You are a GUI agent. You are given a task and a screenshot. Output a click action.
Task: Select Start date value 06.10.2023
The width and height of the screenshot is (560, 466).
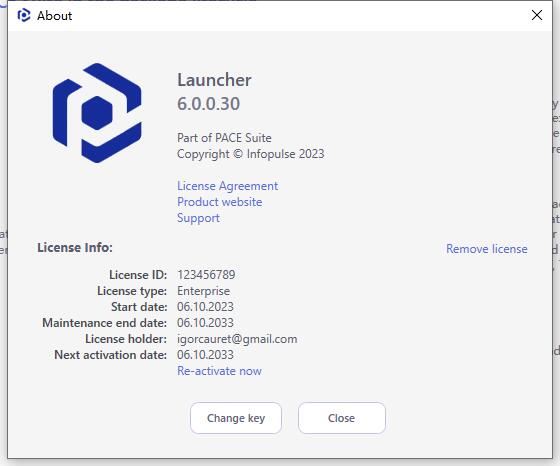205,307
